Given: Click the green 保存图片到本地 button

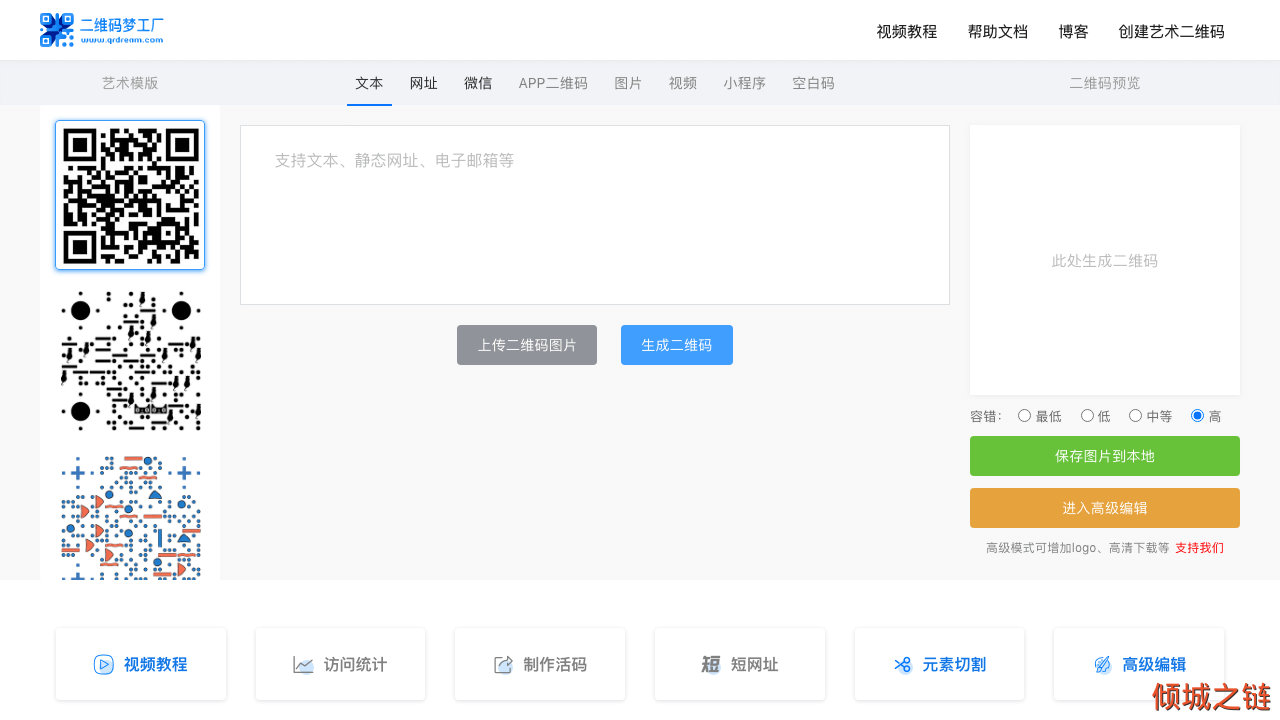Looking at the screenshot, I should coord(1105,456).
